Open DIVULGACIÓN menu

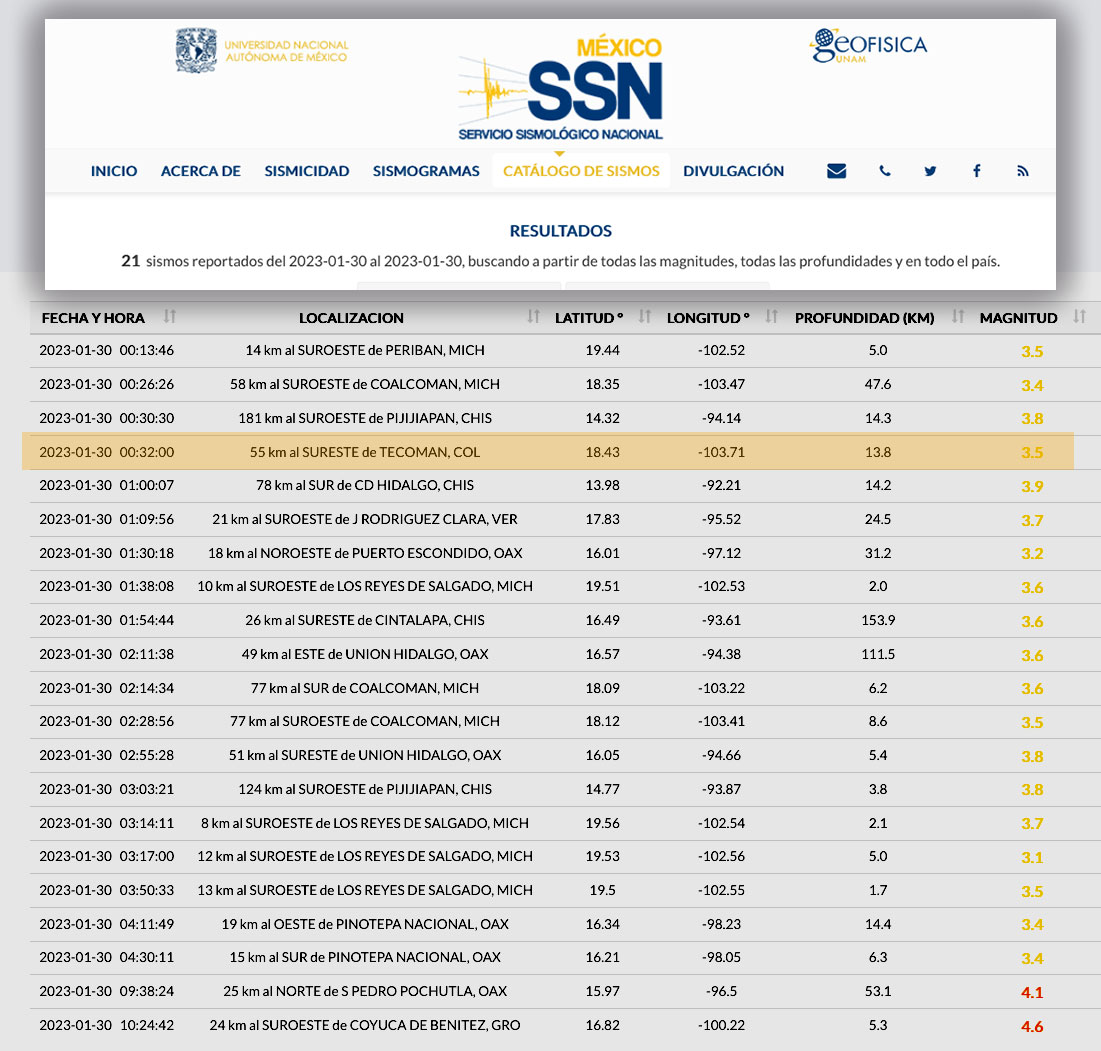734,171
